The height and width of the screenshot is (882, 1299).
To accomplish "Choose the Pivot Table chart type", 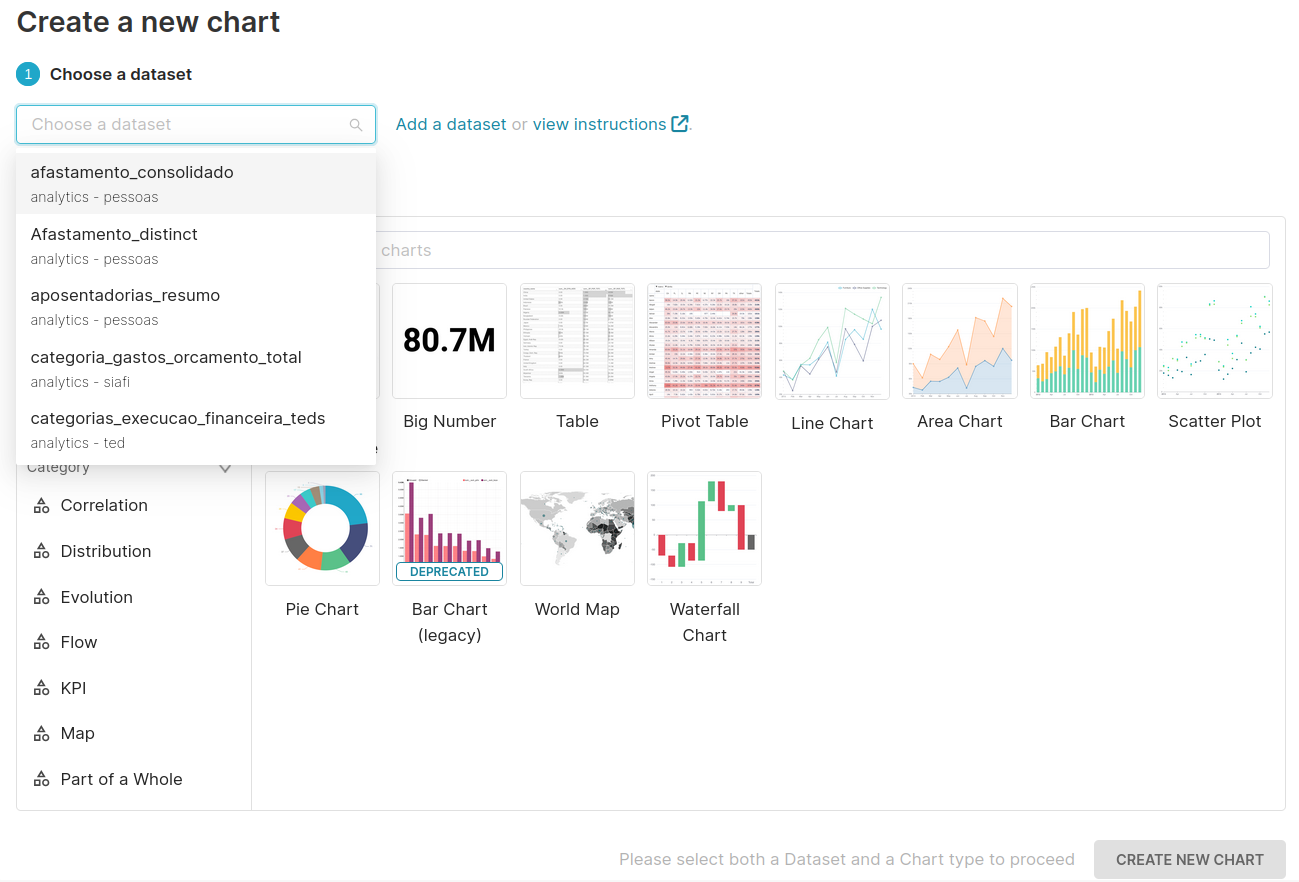I will pos(704,341).
